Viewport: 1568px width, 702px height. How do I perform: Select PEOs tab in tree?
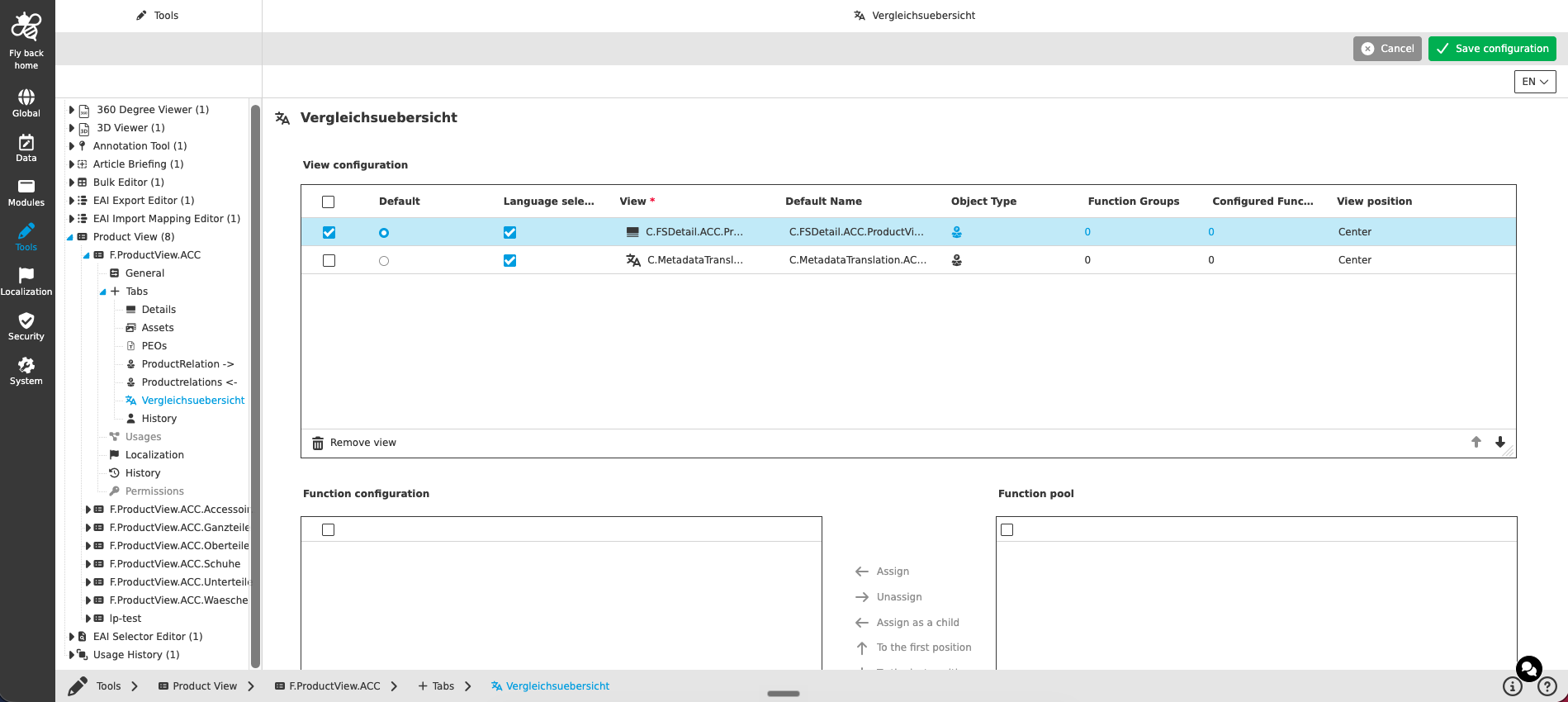pos(154,346)
